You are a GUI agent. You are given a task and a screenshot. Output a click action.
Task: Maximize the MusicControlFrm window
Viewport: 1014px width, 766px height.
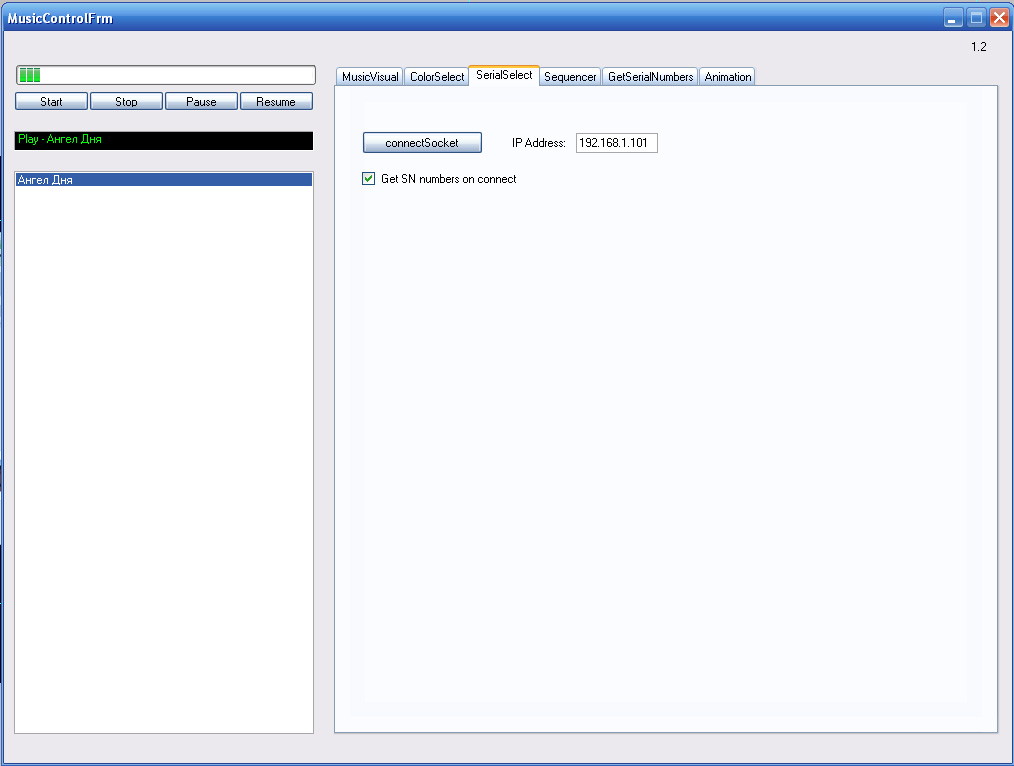[x=976, y=17]
